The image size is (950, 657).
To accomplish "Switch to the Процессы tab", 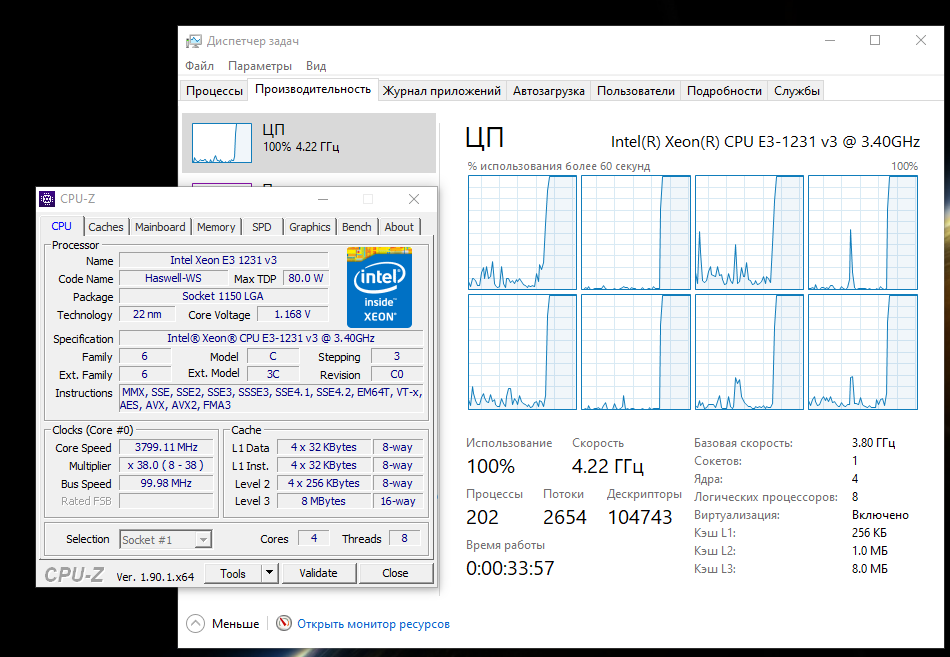I will (214, 91).
